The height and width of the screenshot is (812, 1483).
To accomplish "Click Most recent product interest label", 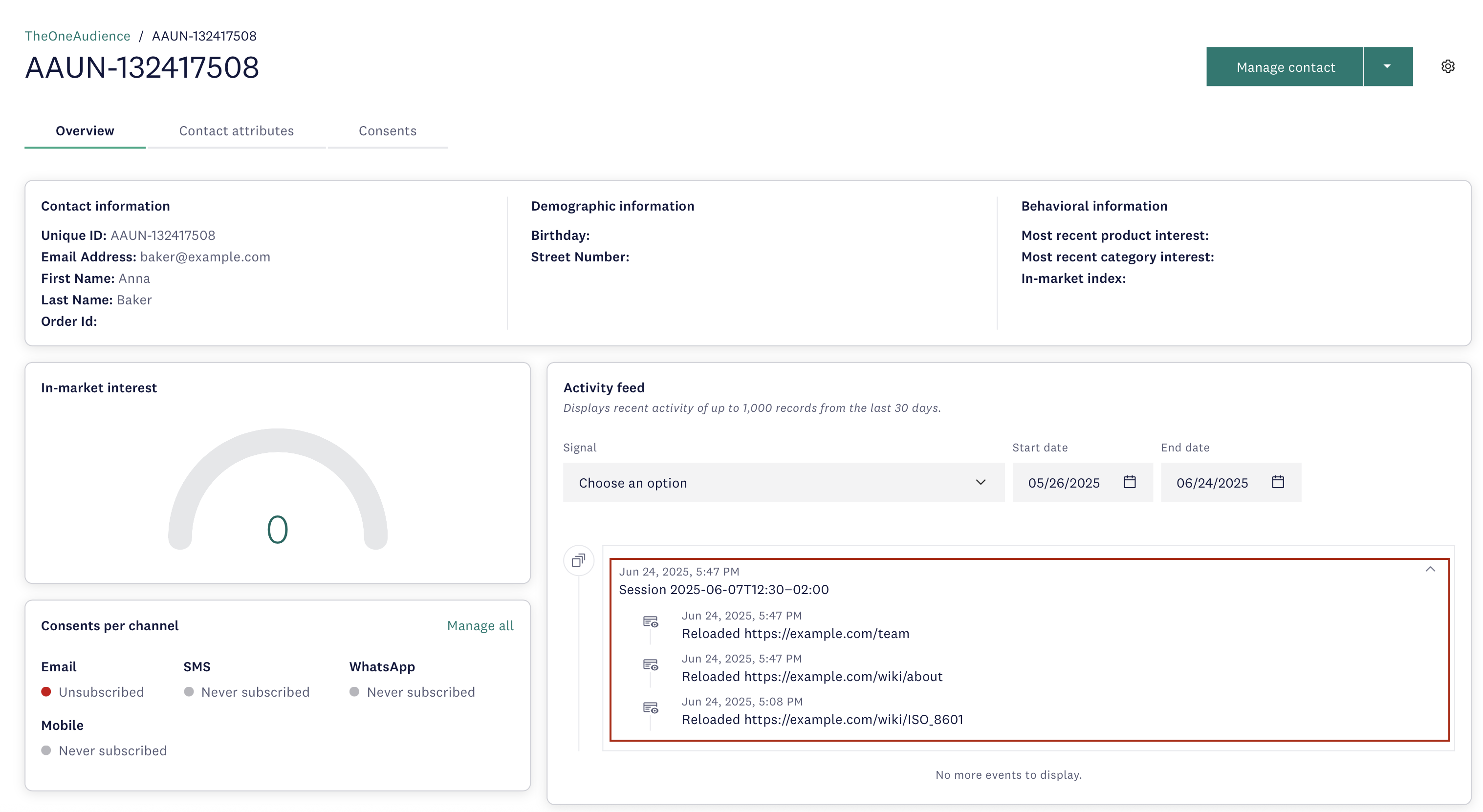I will point(1114,235).
